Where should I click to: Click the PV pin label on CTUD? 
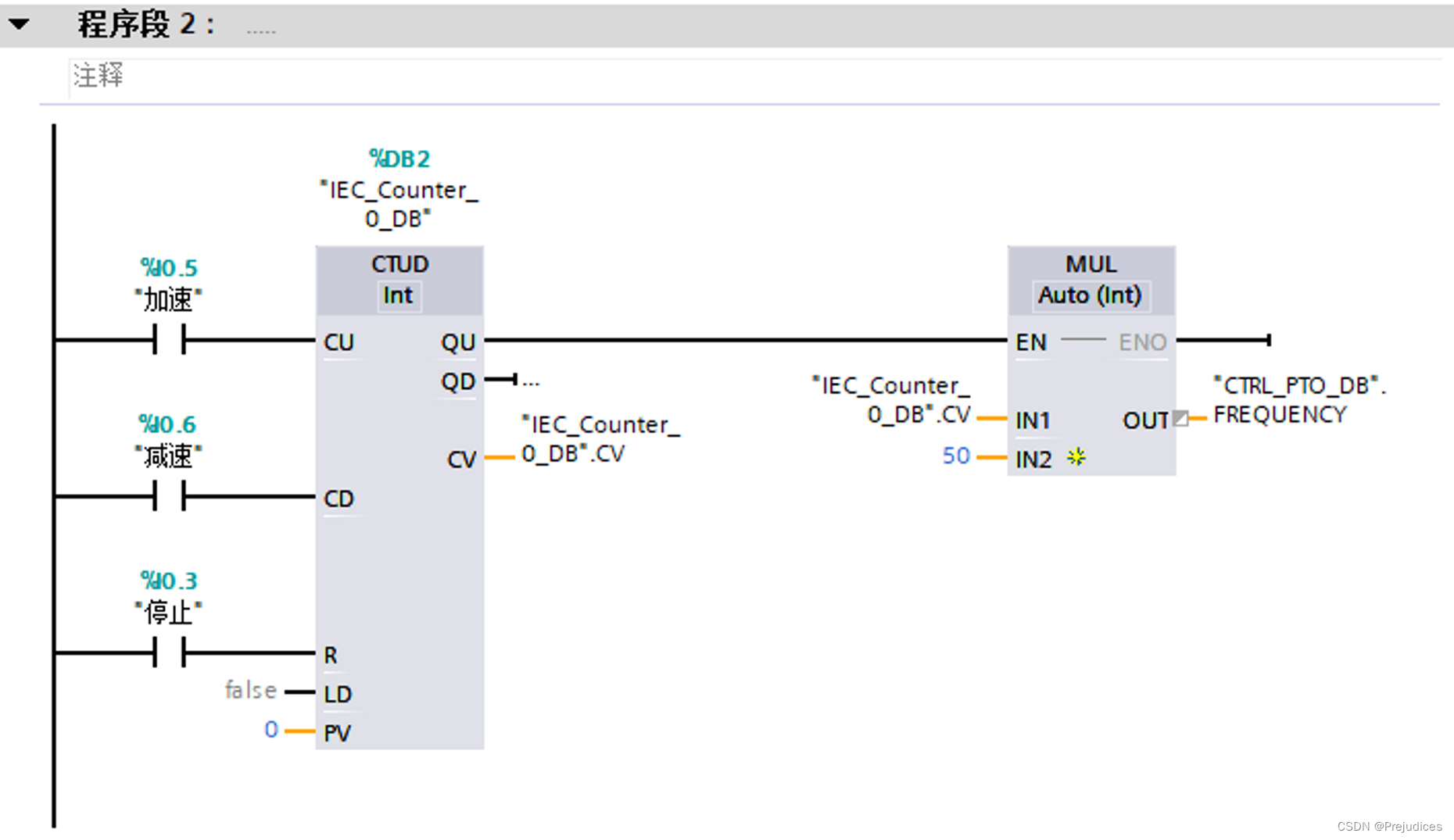(x=338, y=733)
